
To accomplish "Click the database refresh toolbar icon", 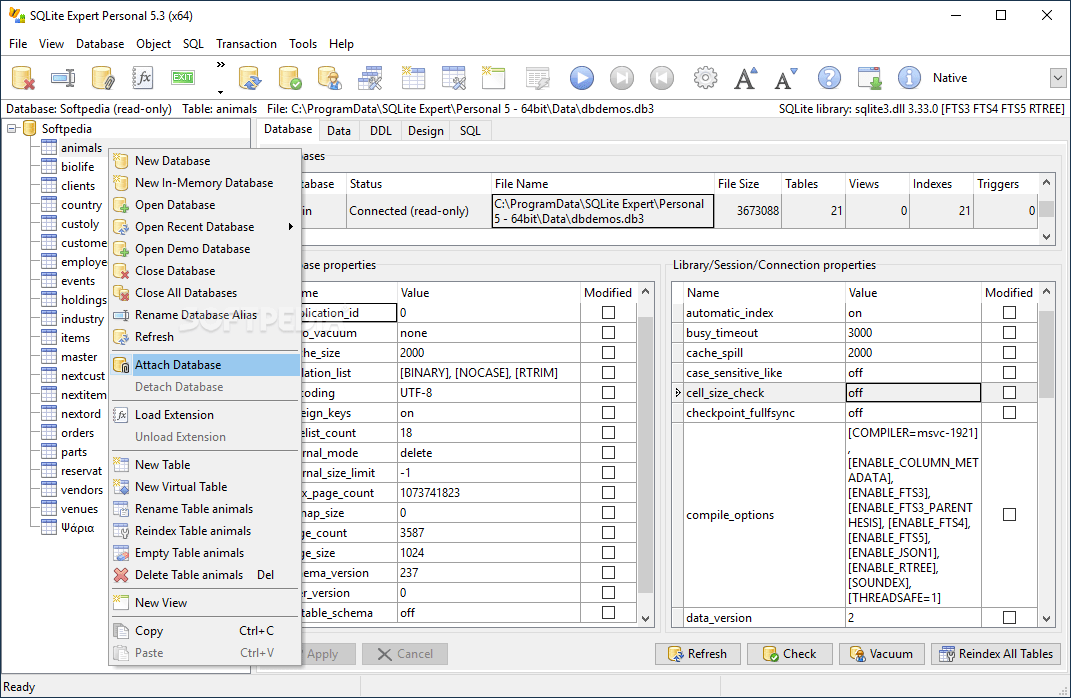I will pos(250,78).
